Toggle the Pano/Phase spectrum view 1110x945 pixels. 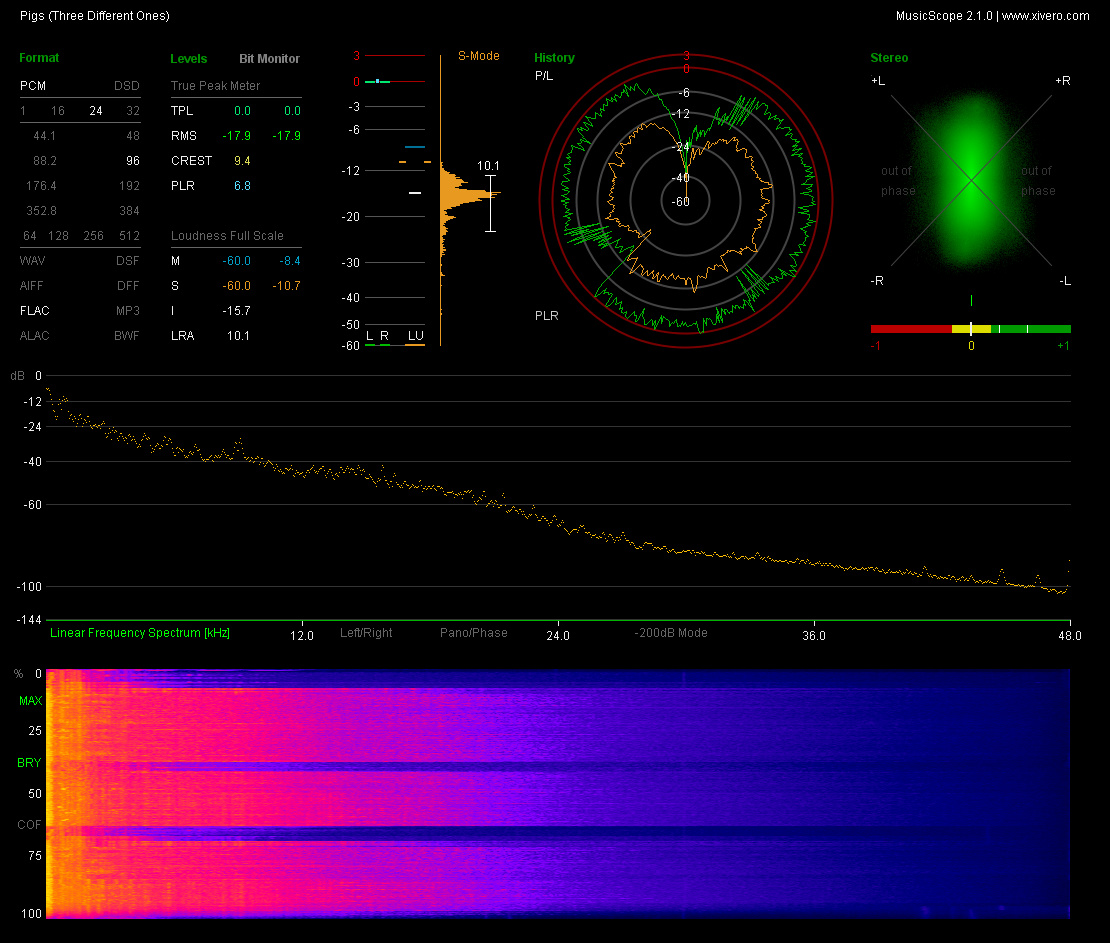(473, 633)
